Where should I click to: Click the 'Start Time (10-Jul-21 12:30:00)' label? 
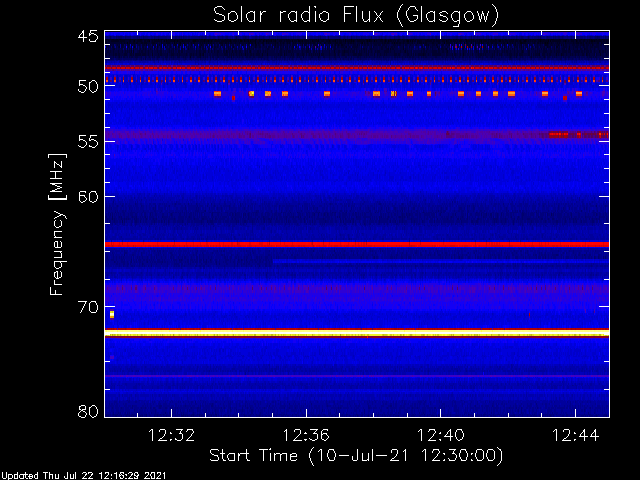tap(356, 456)
